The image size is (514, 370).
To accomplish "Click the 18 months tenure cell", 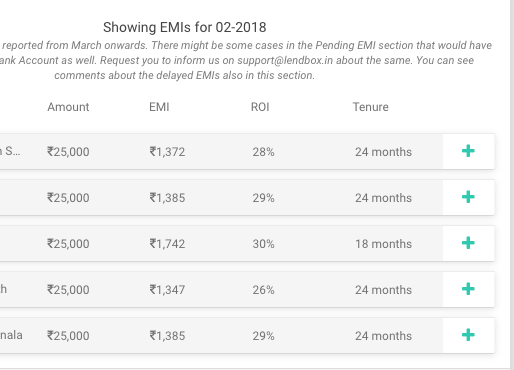I will [383, 244].
